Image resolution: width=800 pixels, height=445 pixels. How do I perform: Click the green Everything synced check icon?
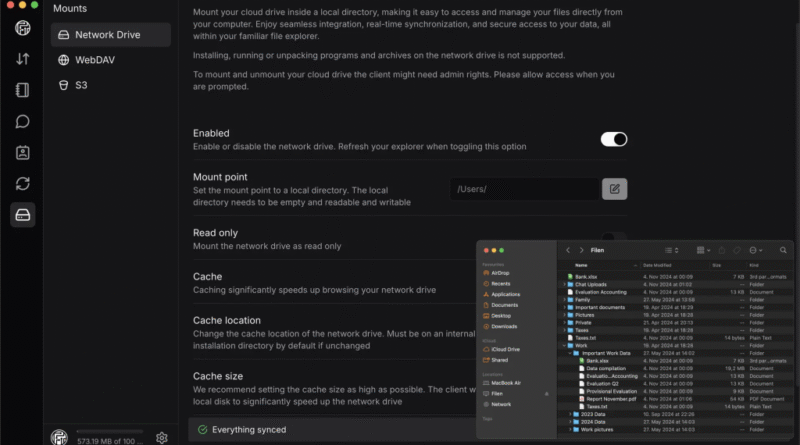(x=203, y=430)
